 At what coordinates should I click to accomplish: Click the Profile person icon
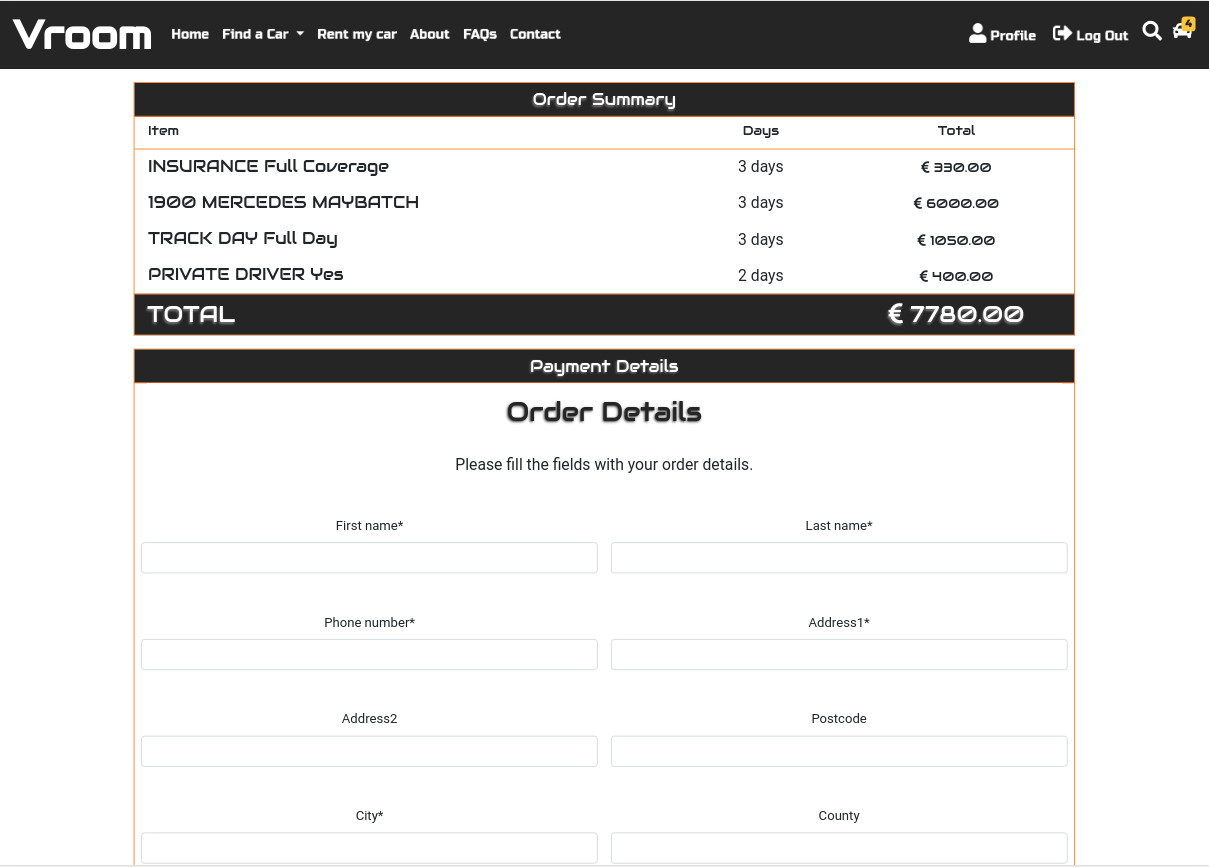point(976,33)
